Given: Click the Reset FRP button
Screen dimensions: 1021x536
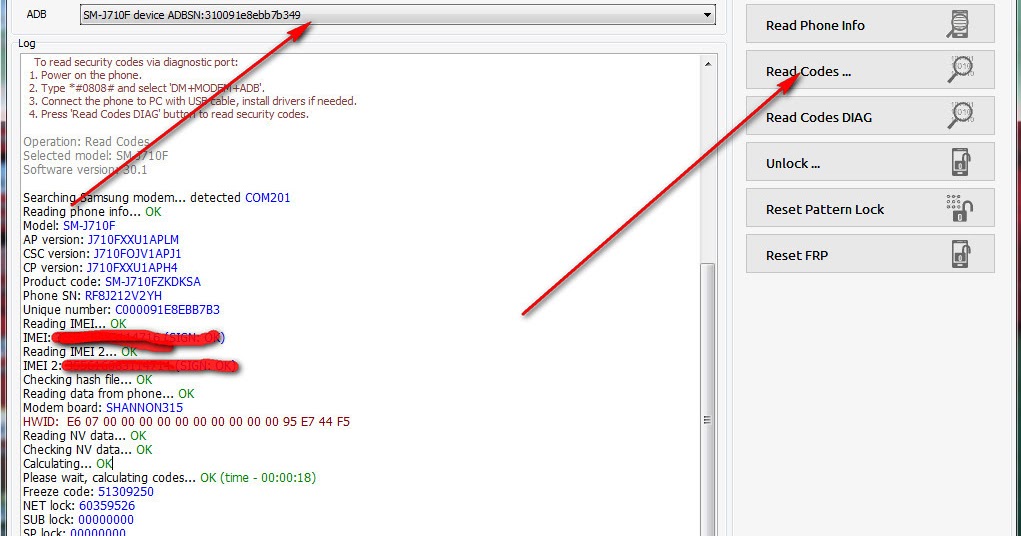Looking at the screenshot, I should click(870, 254).
